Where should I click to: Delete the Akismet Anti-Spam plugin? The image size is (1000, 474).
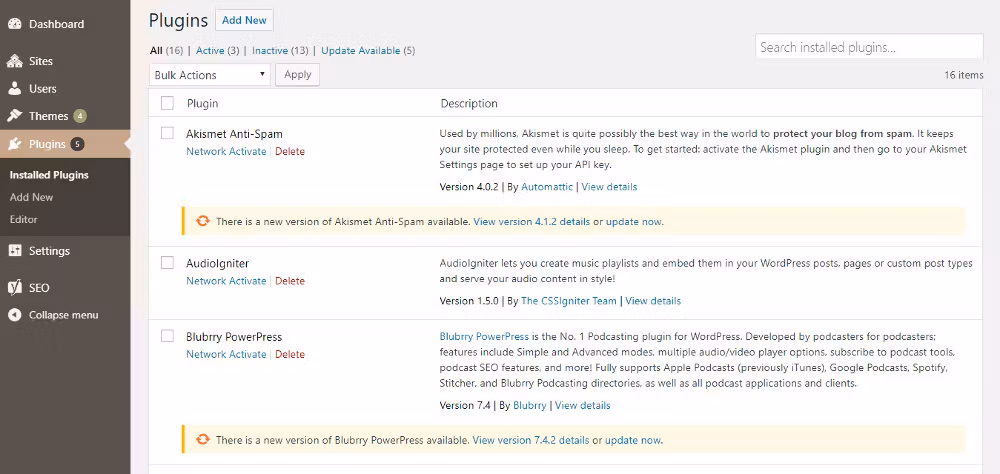[290, 152]
